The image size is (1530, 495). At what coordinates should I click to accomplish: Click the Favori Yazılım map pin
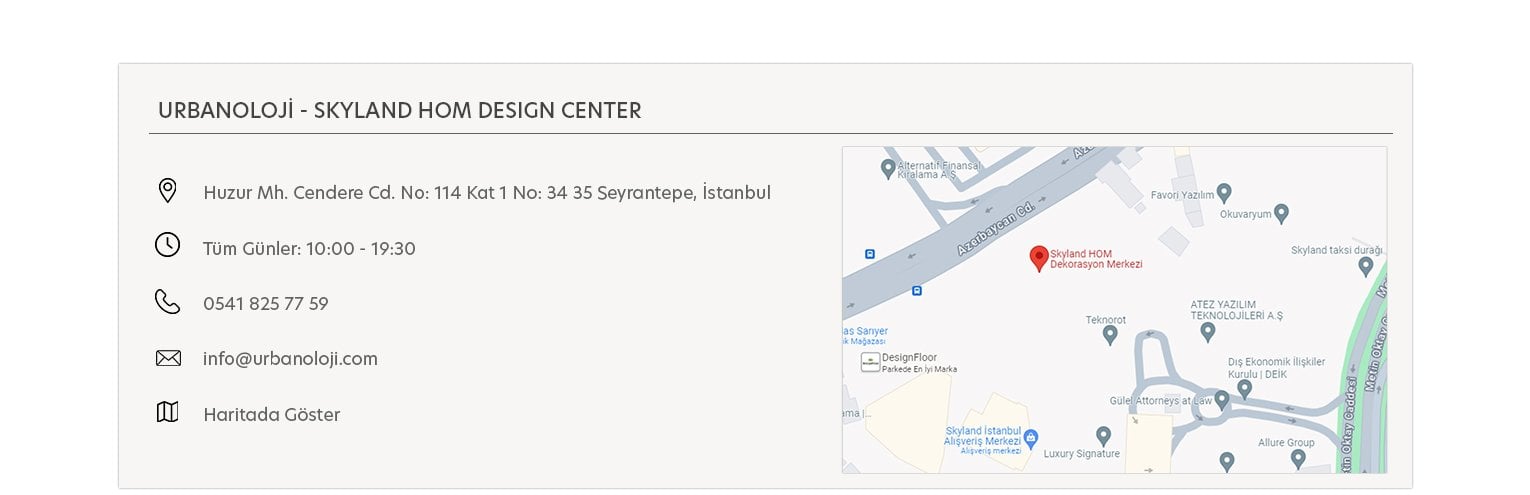pos(1223,192)
